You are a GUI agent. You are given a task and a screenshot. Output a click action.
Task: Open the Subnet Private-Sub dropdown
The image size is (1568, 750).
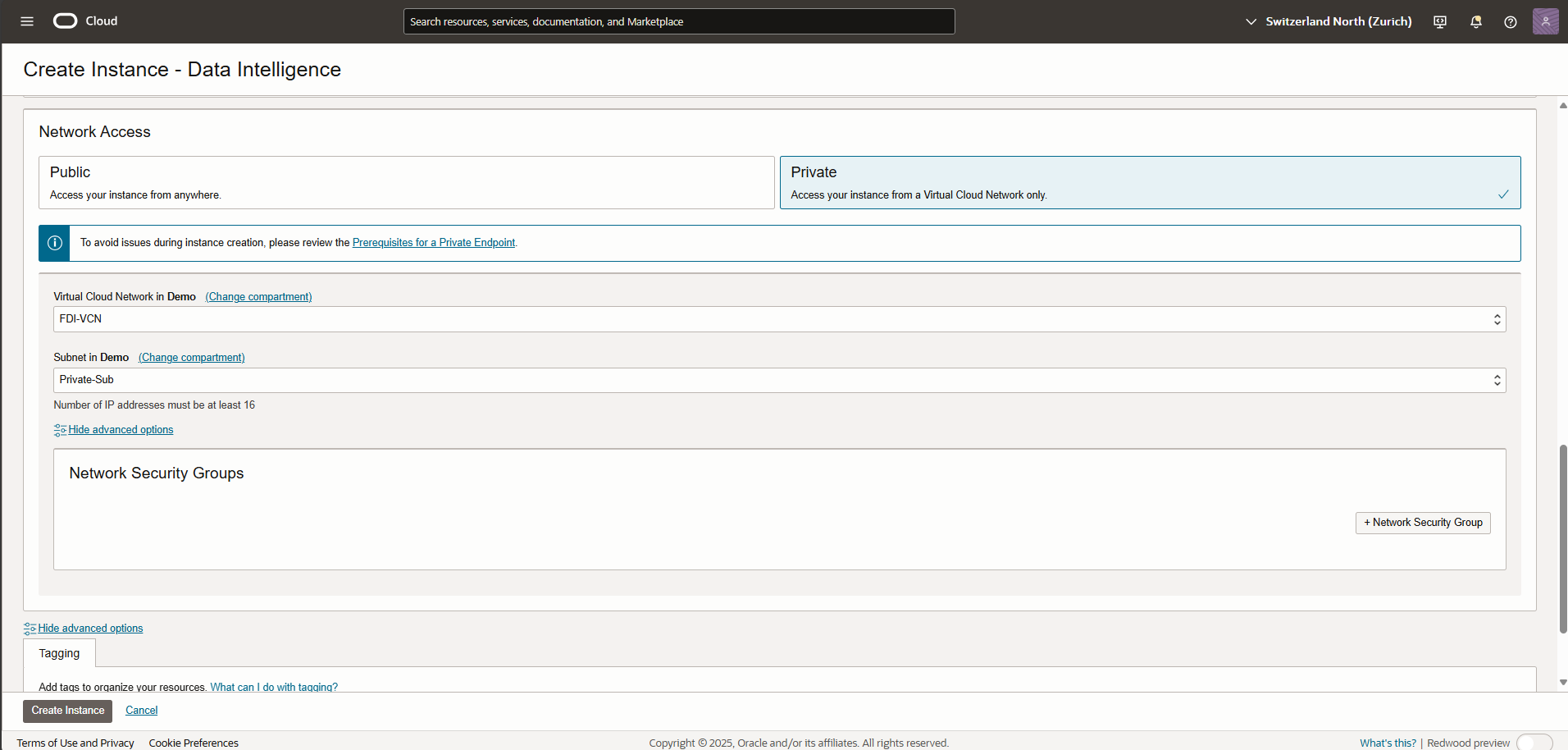tap(779, 380)
